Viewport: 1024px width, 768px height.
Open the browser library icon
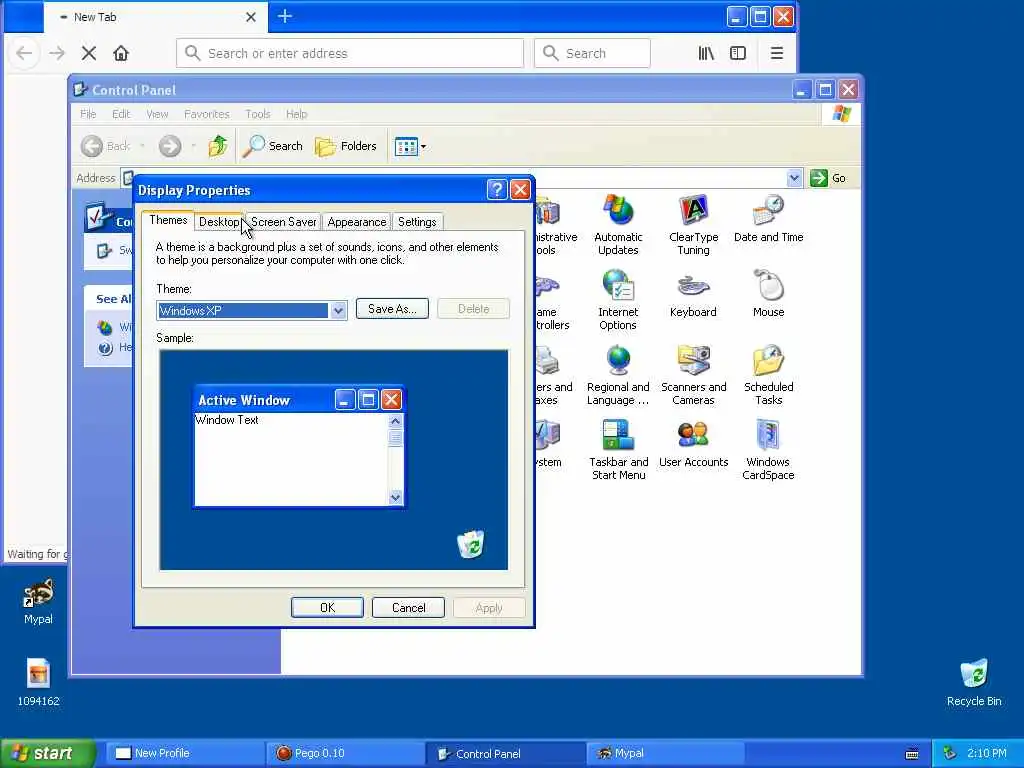pos(706,53)
